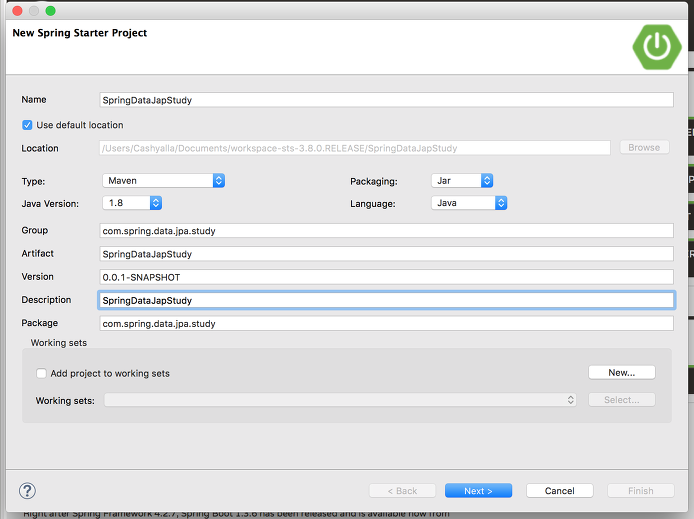This screenshot has width=694, height=519.
Task: Click the New... working set button
Action: click(621, 373)
